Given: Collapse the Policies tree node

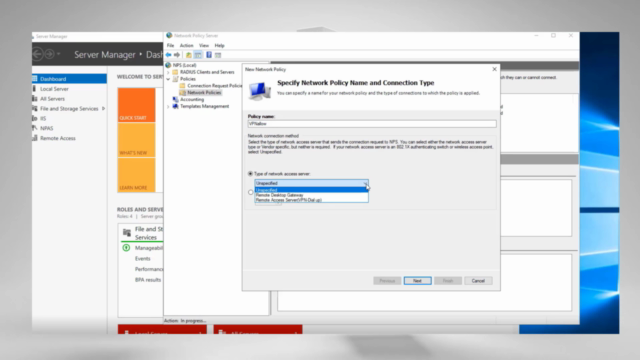Looking at the screenshot, I should pos(168,79).
